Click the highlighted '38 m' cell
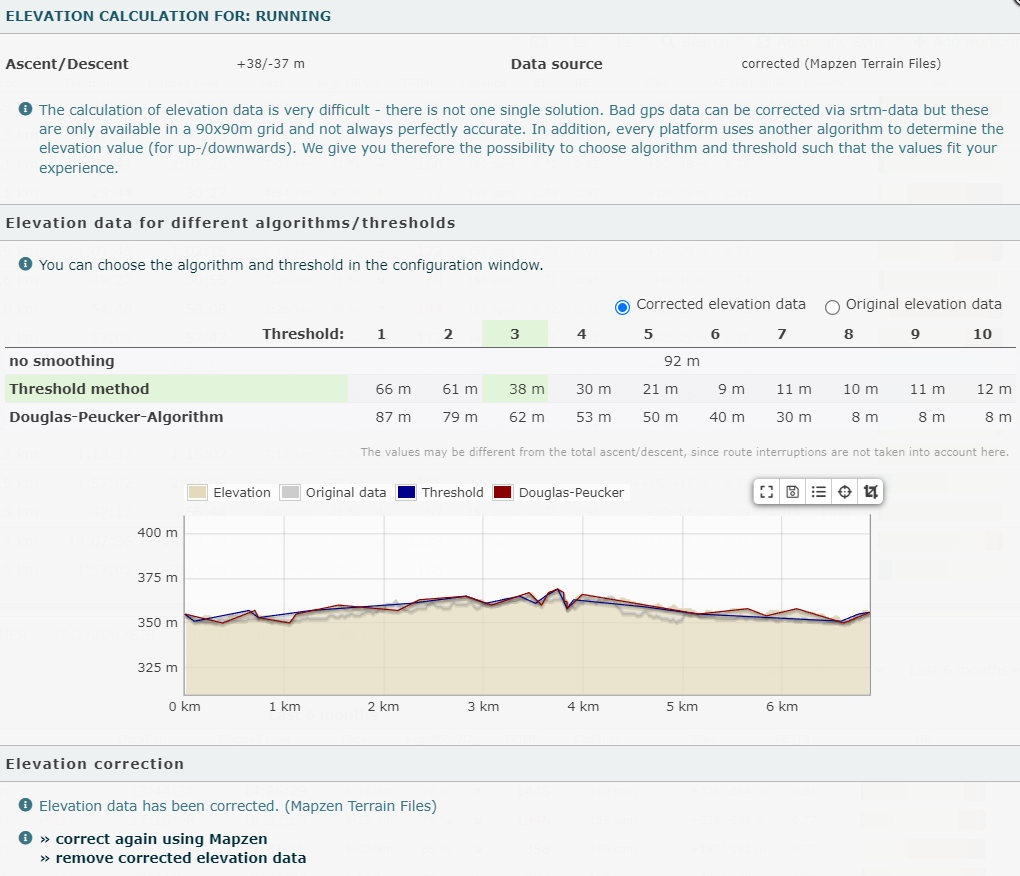 click(526, 389)
